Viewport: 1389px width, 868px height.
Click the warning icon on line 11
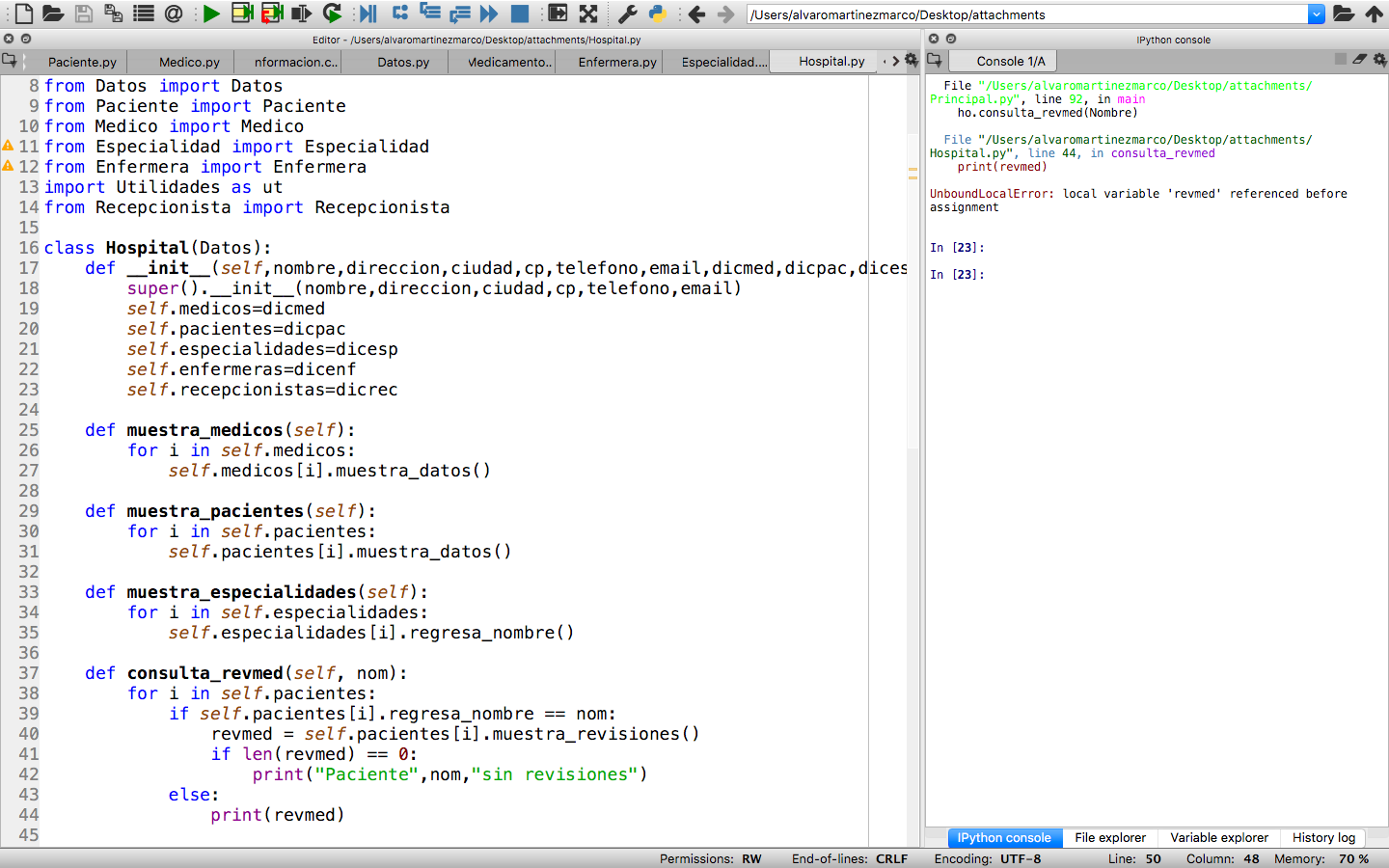(x=8, y=146)
